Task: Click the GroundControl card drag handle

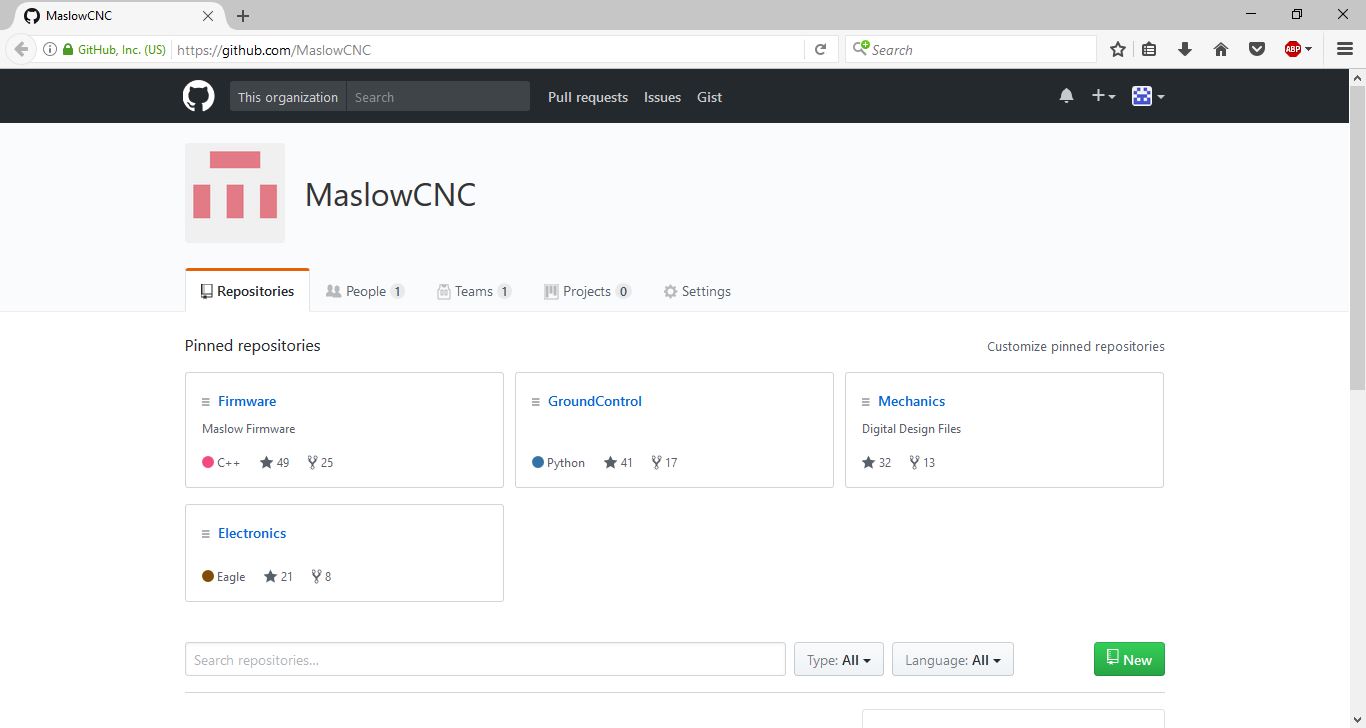Action: [x=536, y=402]
